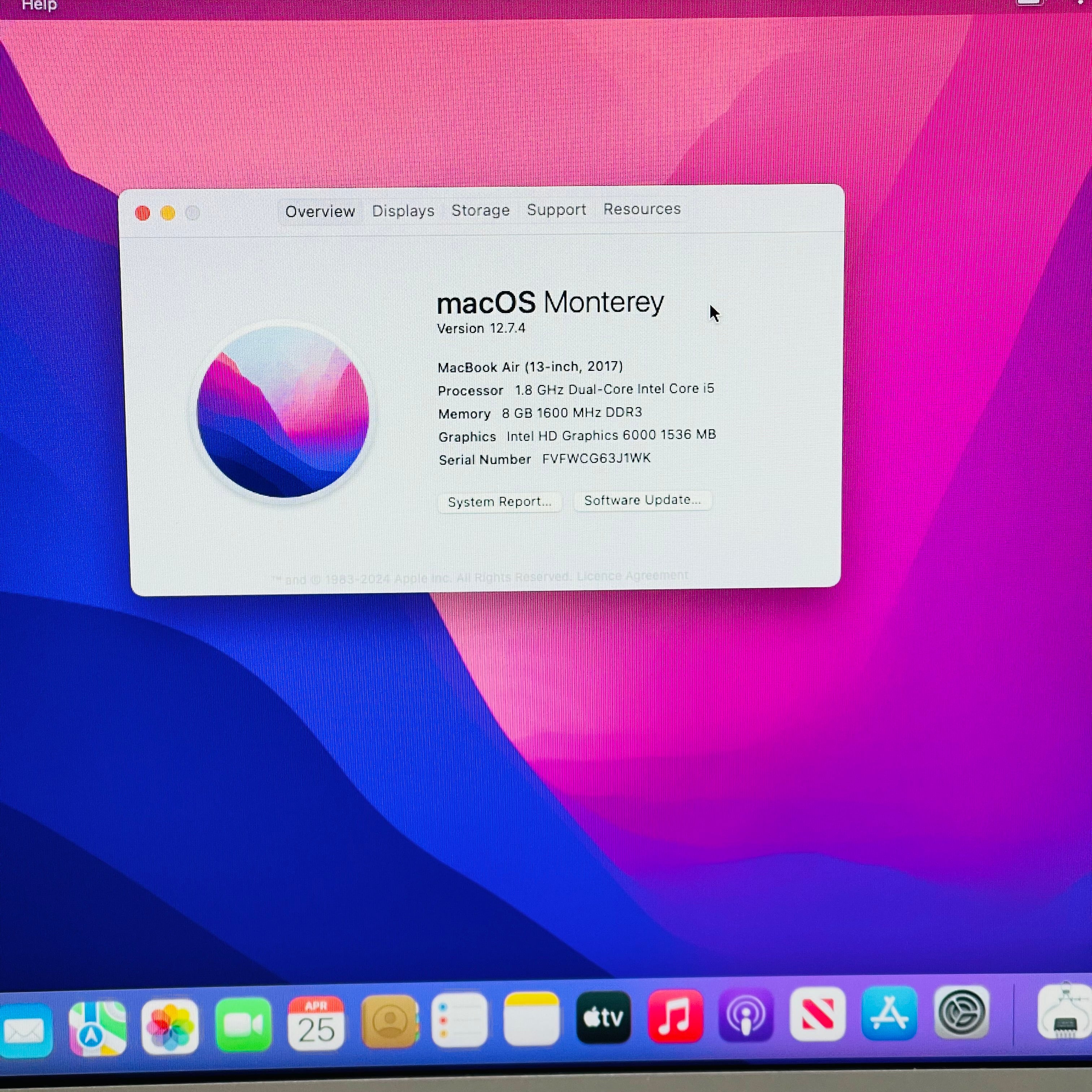1092x1092 pixels.
Task: Click Intel HD Graphics 6000 1536 MB text
Action: point(611,435)
